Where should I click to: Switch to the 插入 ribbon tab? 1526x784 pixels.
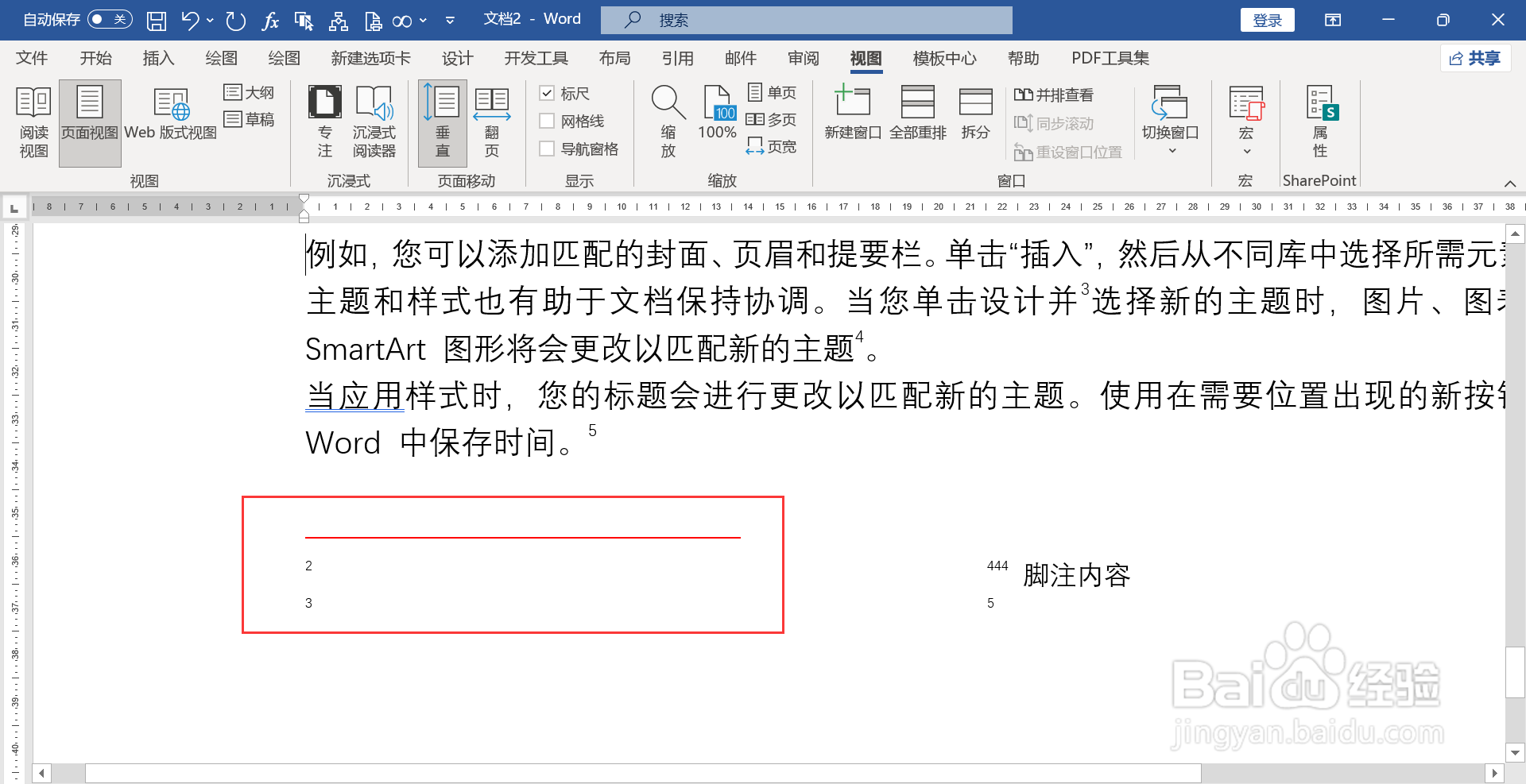158,57
